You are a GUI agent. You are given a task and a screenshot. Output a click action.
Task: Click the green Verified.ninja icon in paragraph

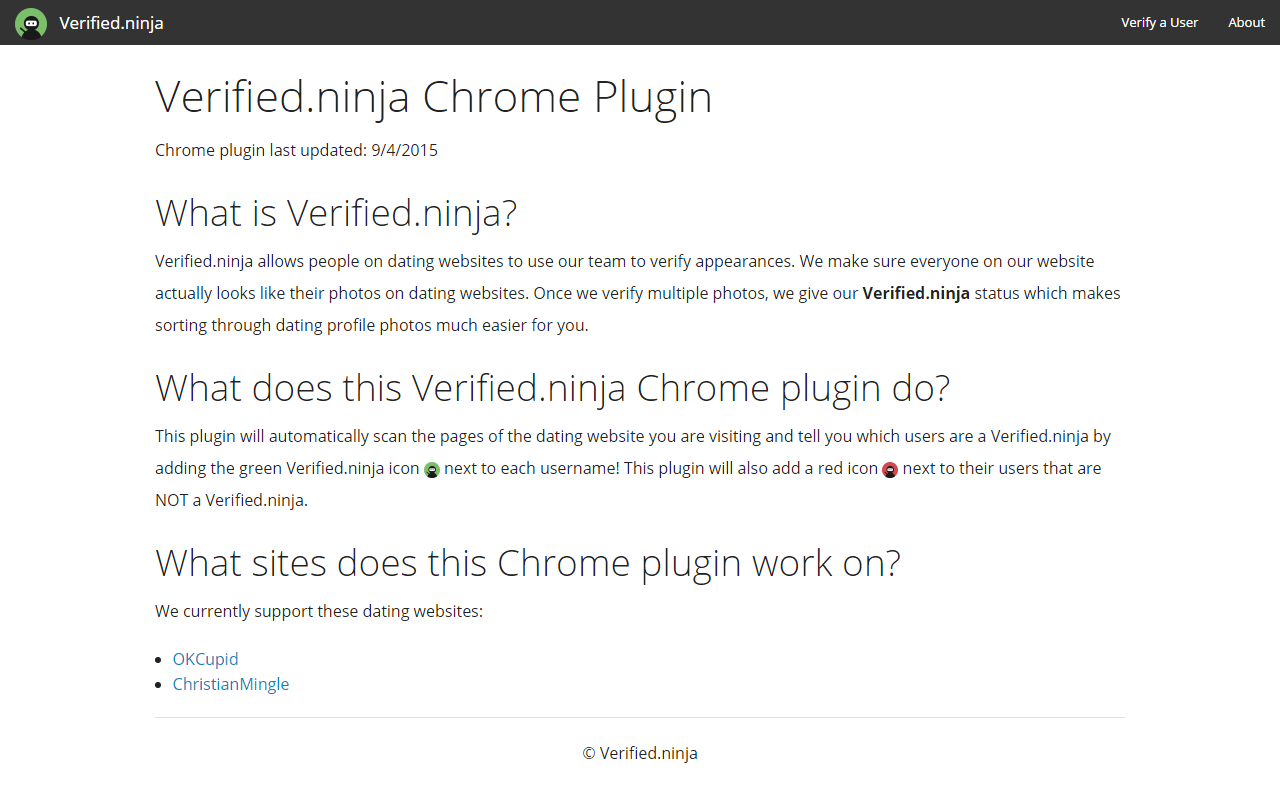tap(432, 470)
